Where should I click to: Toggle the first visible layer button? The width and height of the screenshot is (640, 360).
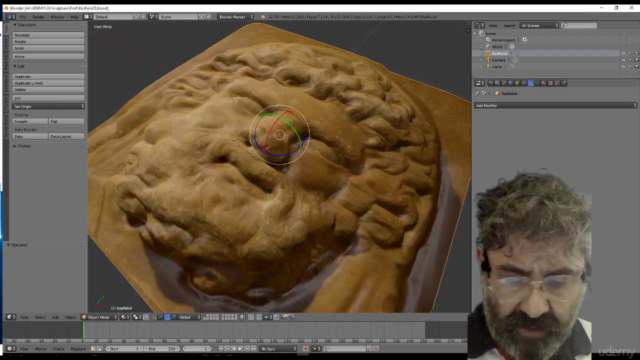click(x=204, y=316)
